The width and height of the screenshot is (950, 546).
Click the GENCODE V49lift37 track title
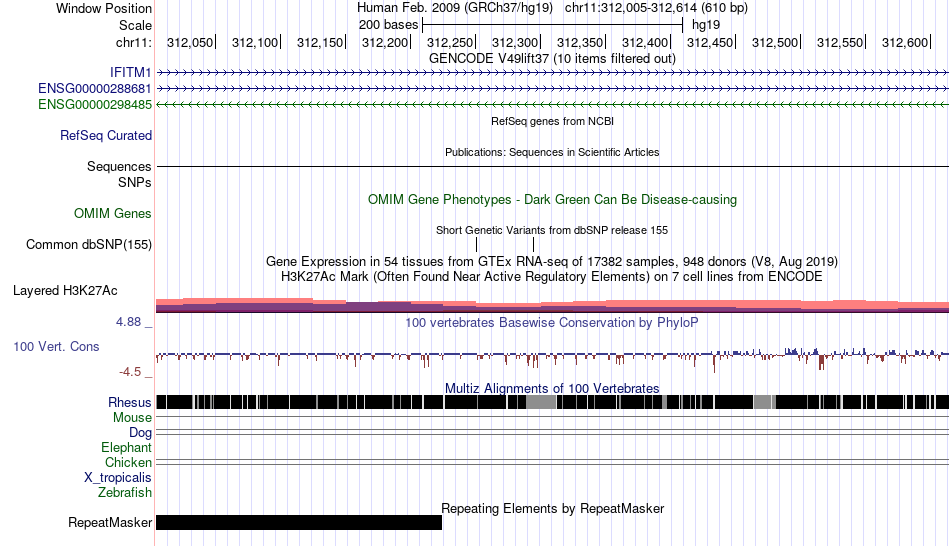click(x=552, y=58)
